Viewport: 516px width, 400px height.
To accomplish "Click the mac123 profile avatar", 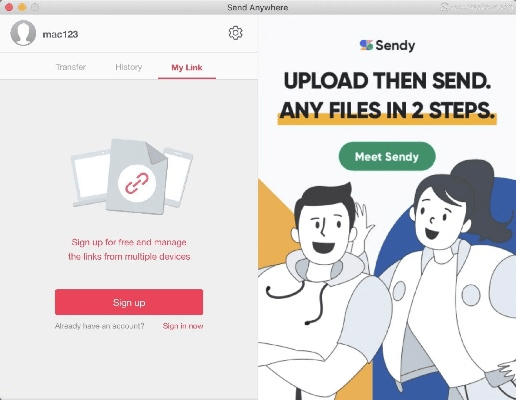I will click(x=23, y=33).
